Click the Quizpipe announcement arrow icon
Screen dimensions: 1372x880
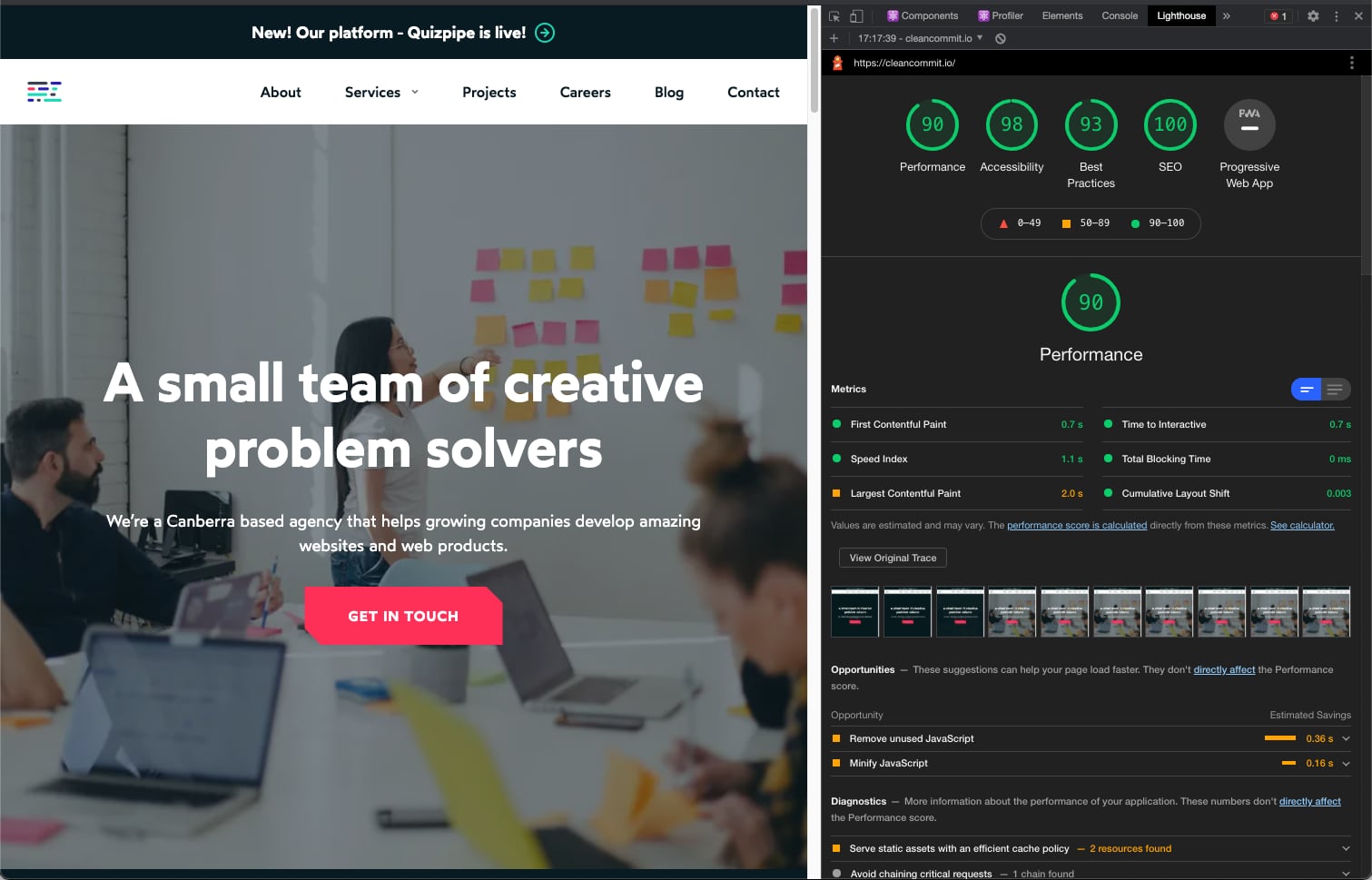point(545,33)
